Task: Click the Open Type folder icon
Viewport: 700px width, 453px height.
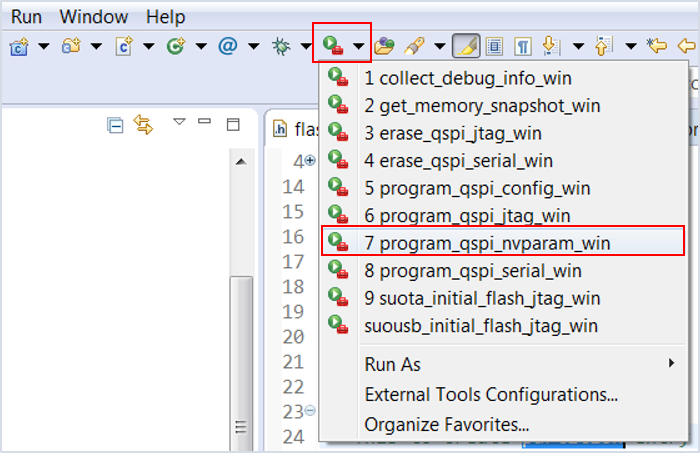Action: click(384, 46)
